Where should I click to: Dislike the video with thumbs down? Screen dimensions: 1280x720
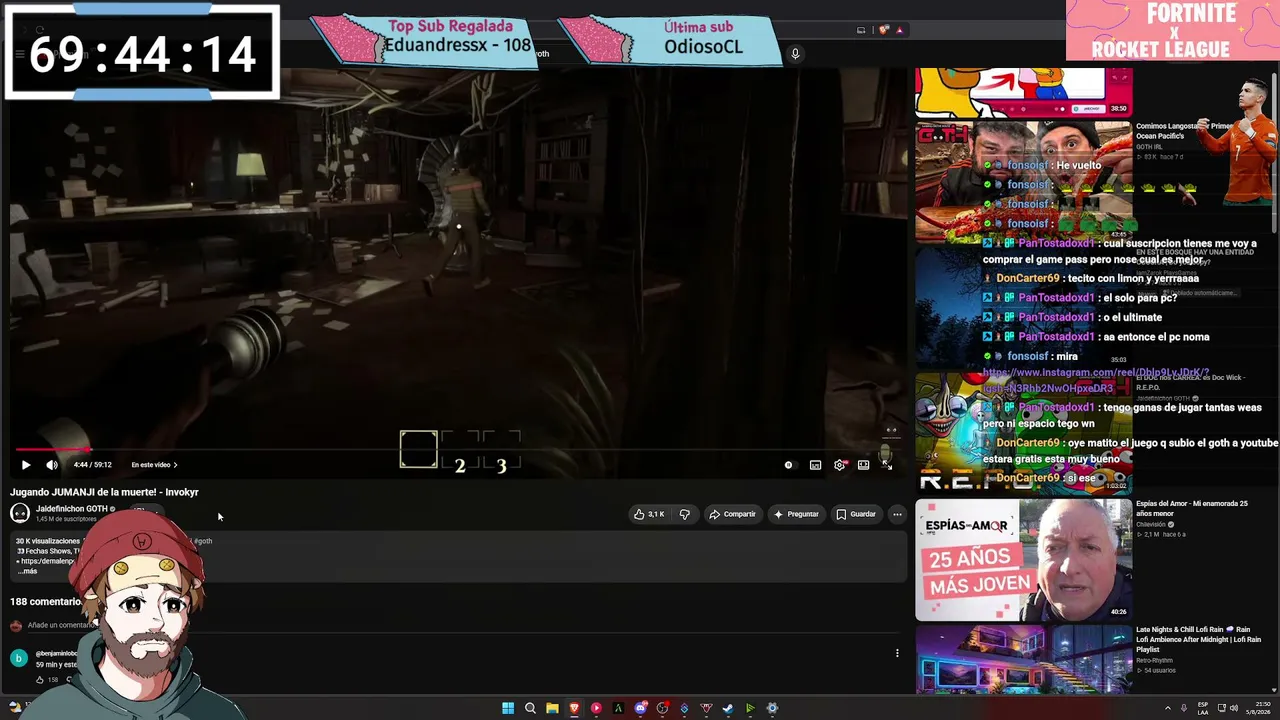pos(685,514)
